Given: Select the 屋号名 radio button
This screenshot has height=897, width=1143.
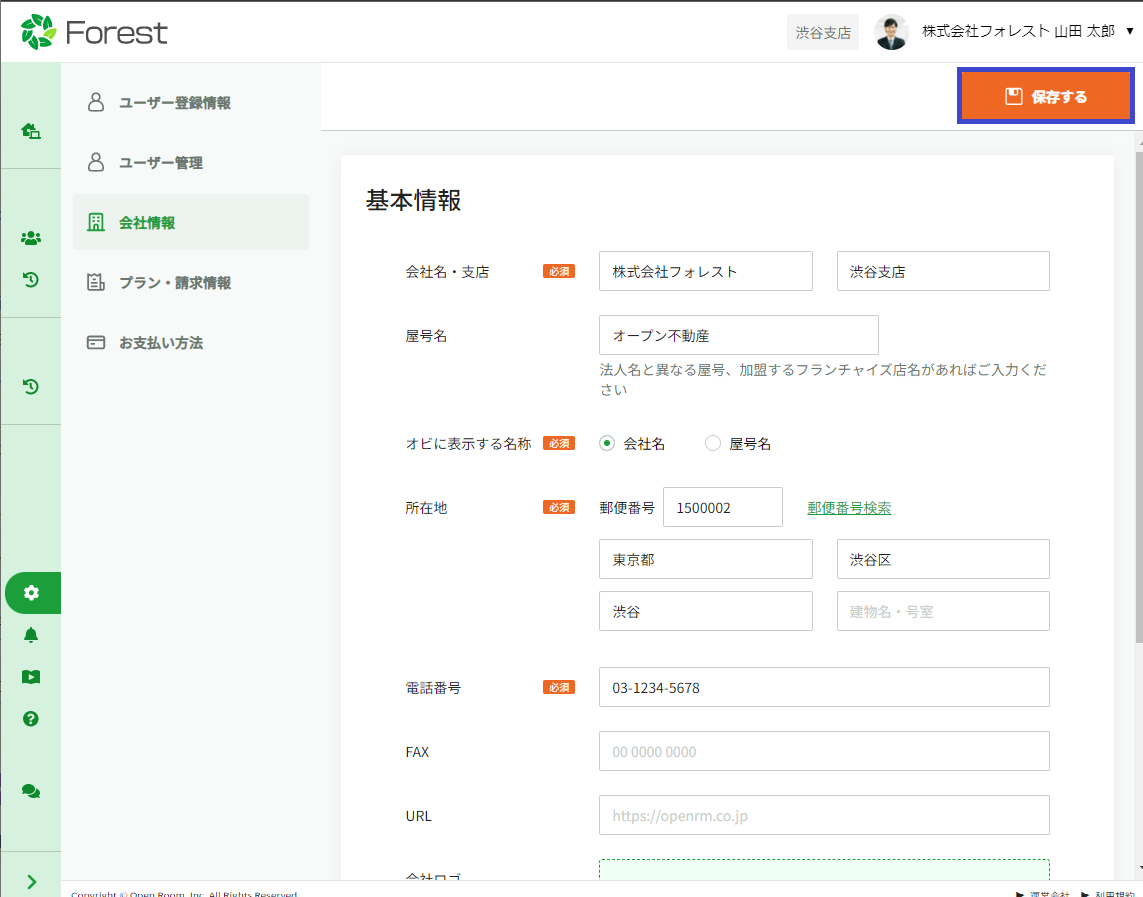Looking at the screenshot, I should coord(713,443).
